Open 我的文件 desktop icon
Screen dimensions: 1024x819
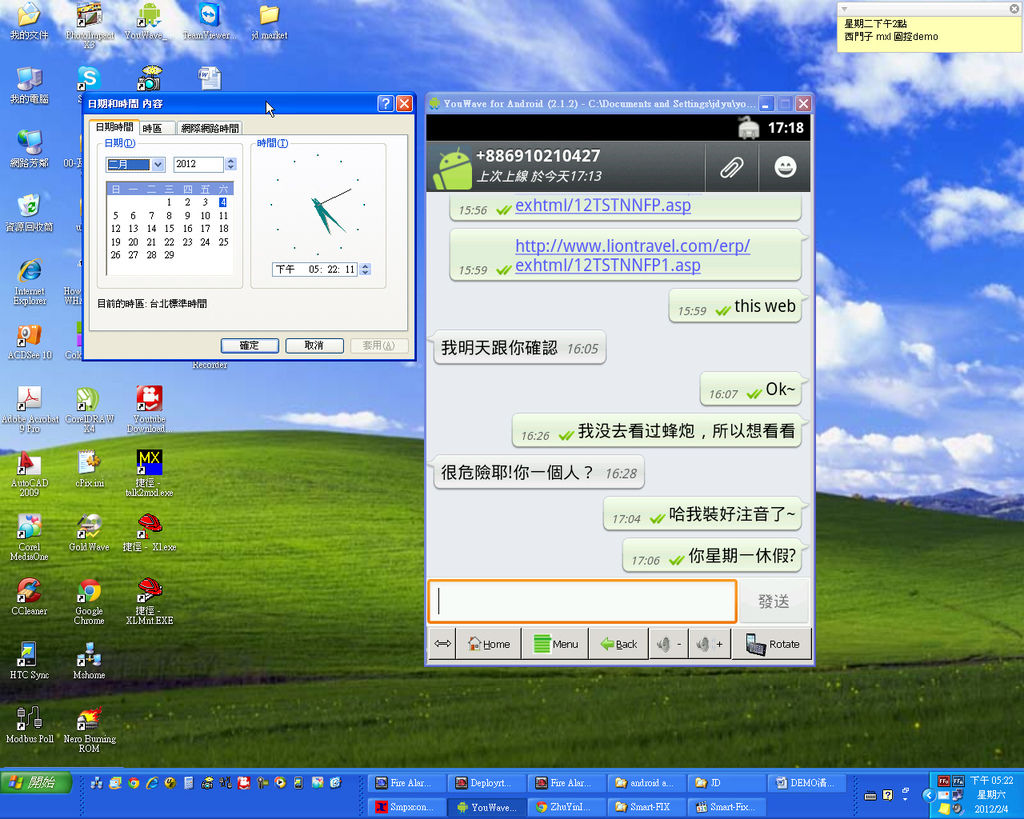29,22
